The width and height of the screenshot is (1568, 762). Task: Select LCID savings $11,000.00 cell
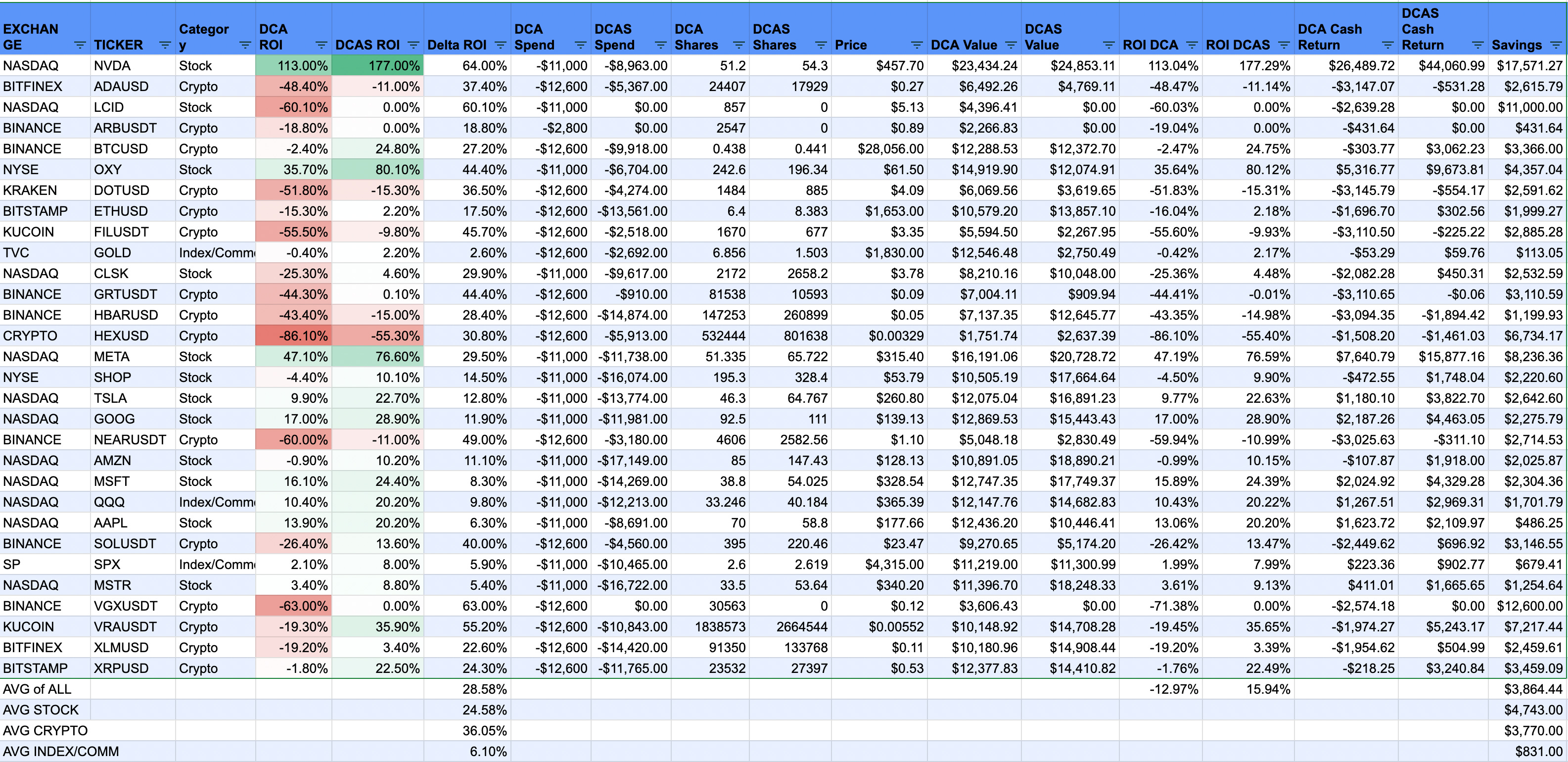[x=1527, y=107]
